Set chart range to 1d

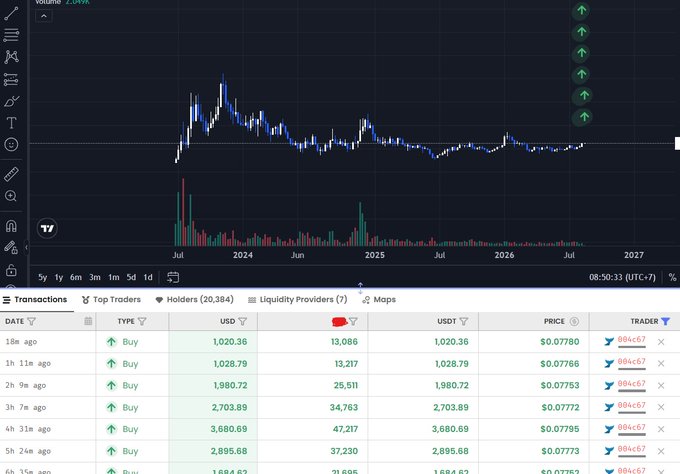[x=148, y=277]
